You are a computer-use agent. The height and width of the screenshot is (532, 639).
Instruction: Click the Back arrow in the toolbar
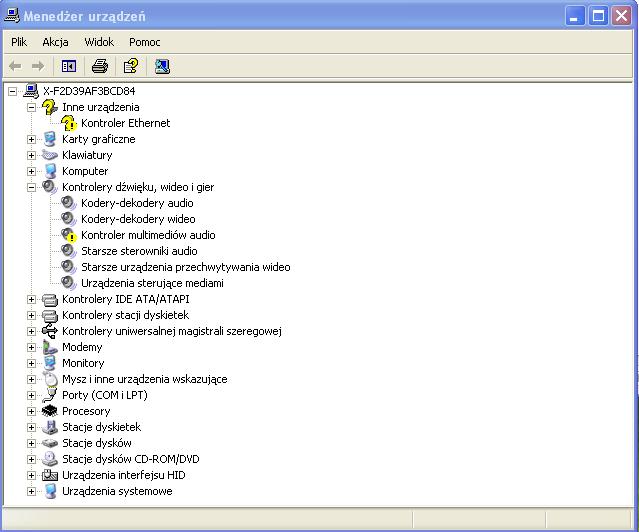tap(15, 66)
